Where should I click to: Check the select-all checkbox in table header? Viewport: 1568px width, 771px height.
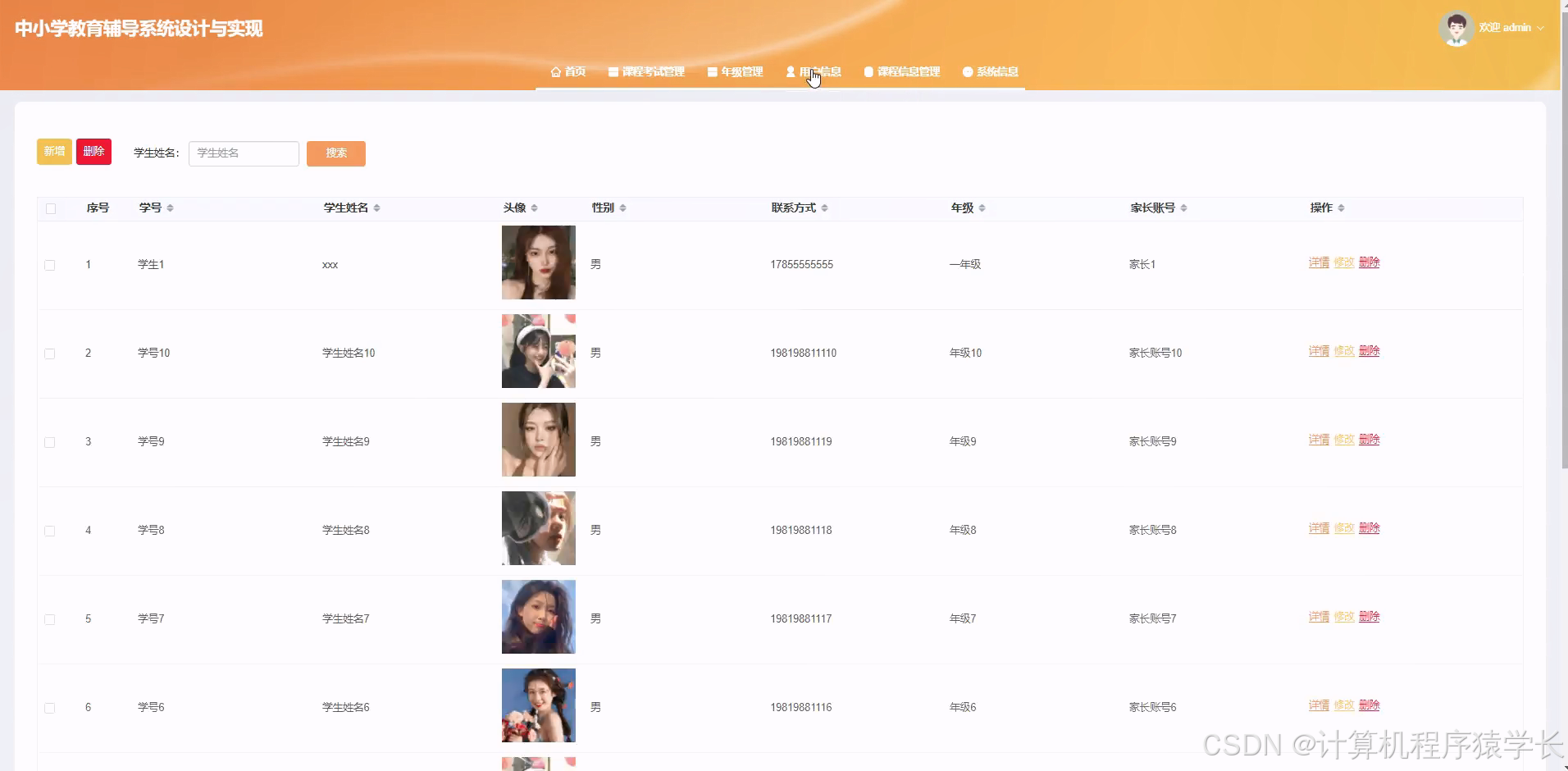[50, 208]
